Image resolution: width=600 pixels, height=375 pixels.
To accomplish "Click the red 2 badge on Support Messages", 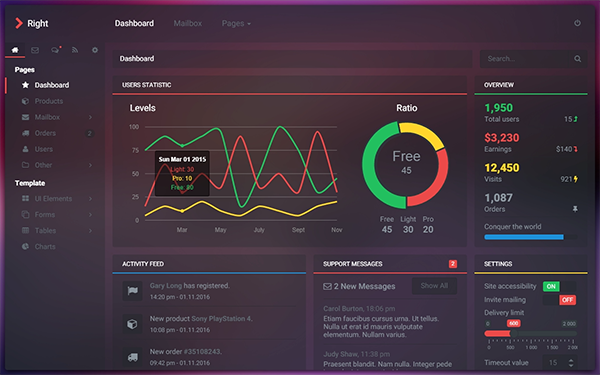I will tap(453, 264).
